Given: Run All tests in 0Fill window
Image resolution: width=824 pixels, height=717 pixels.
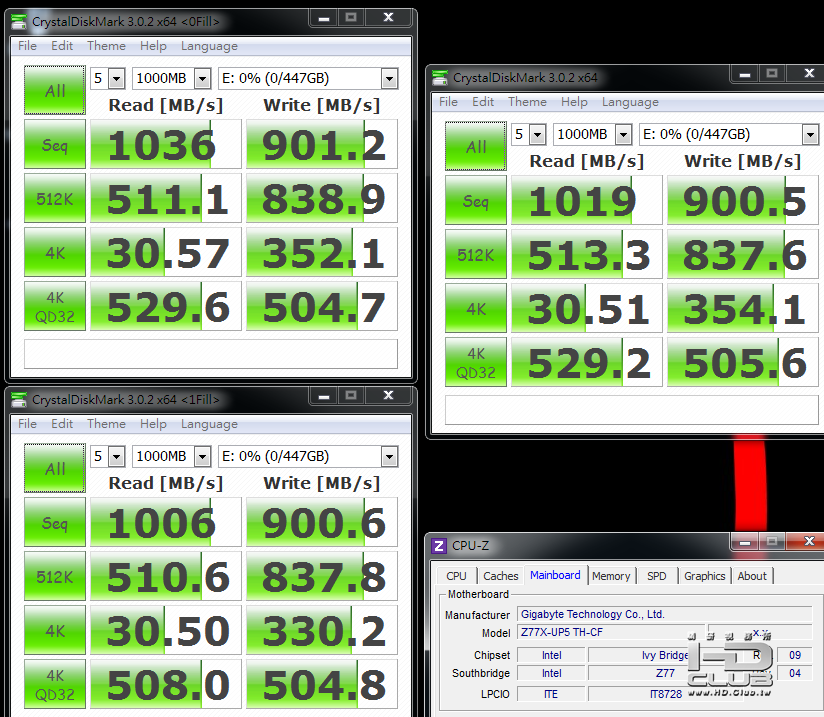Looking at the screenshot, I should tap(55, 90).
